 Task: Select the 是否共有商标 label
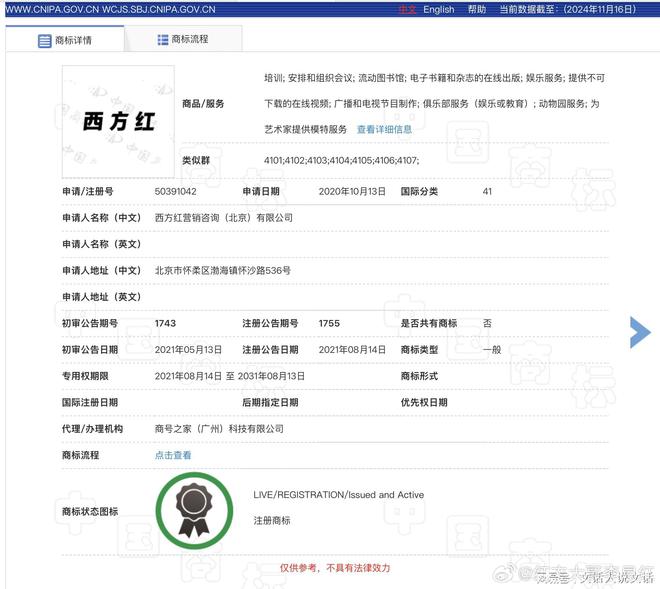click(428, 323)
